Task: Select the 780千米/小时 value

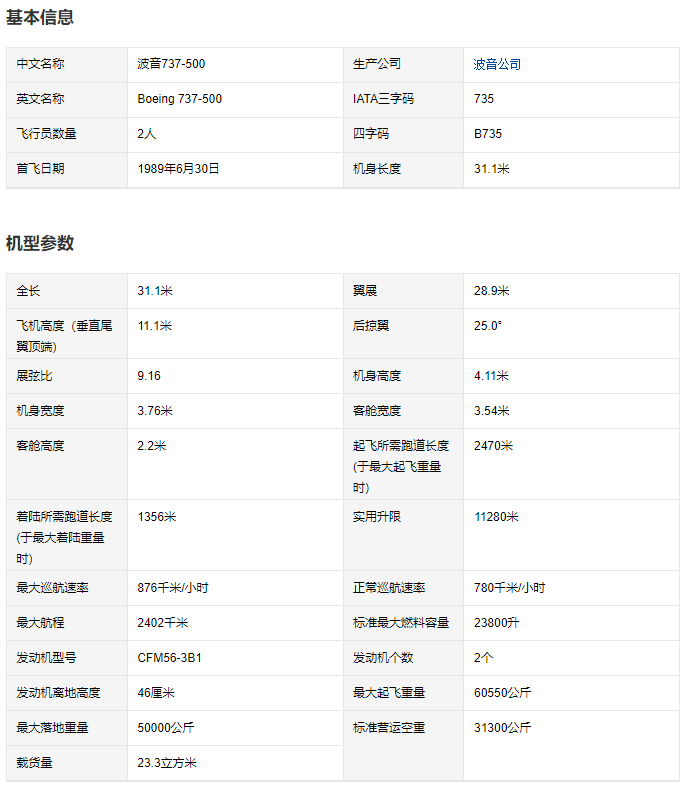Action: pyautogui.click(x=509, y=588)
